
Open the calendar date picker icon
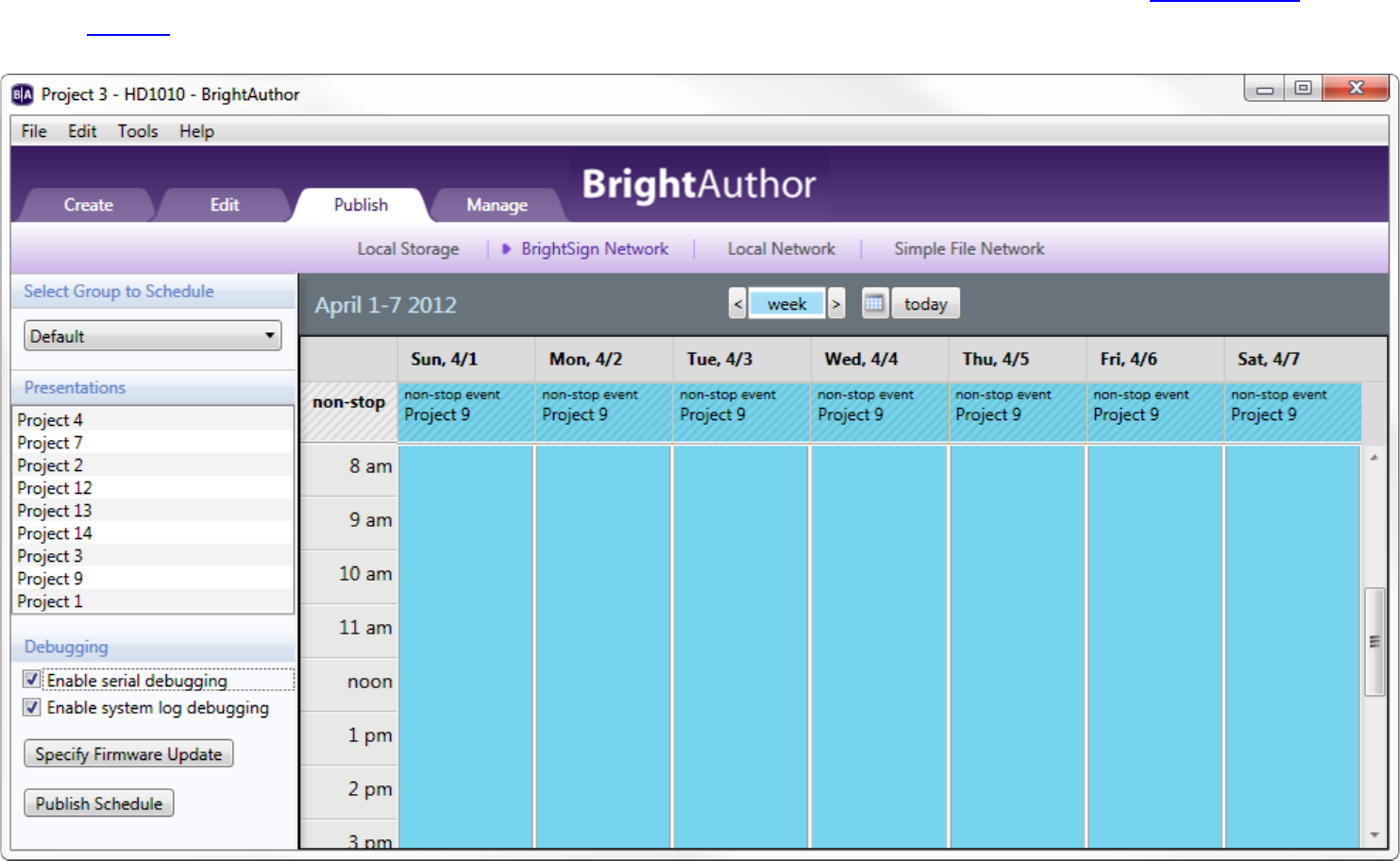[x=875, y=304]
